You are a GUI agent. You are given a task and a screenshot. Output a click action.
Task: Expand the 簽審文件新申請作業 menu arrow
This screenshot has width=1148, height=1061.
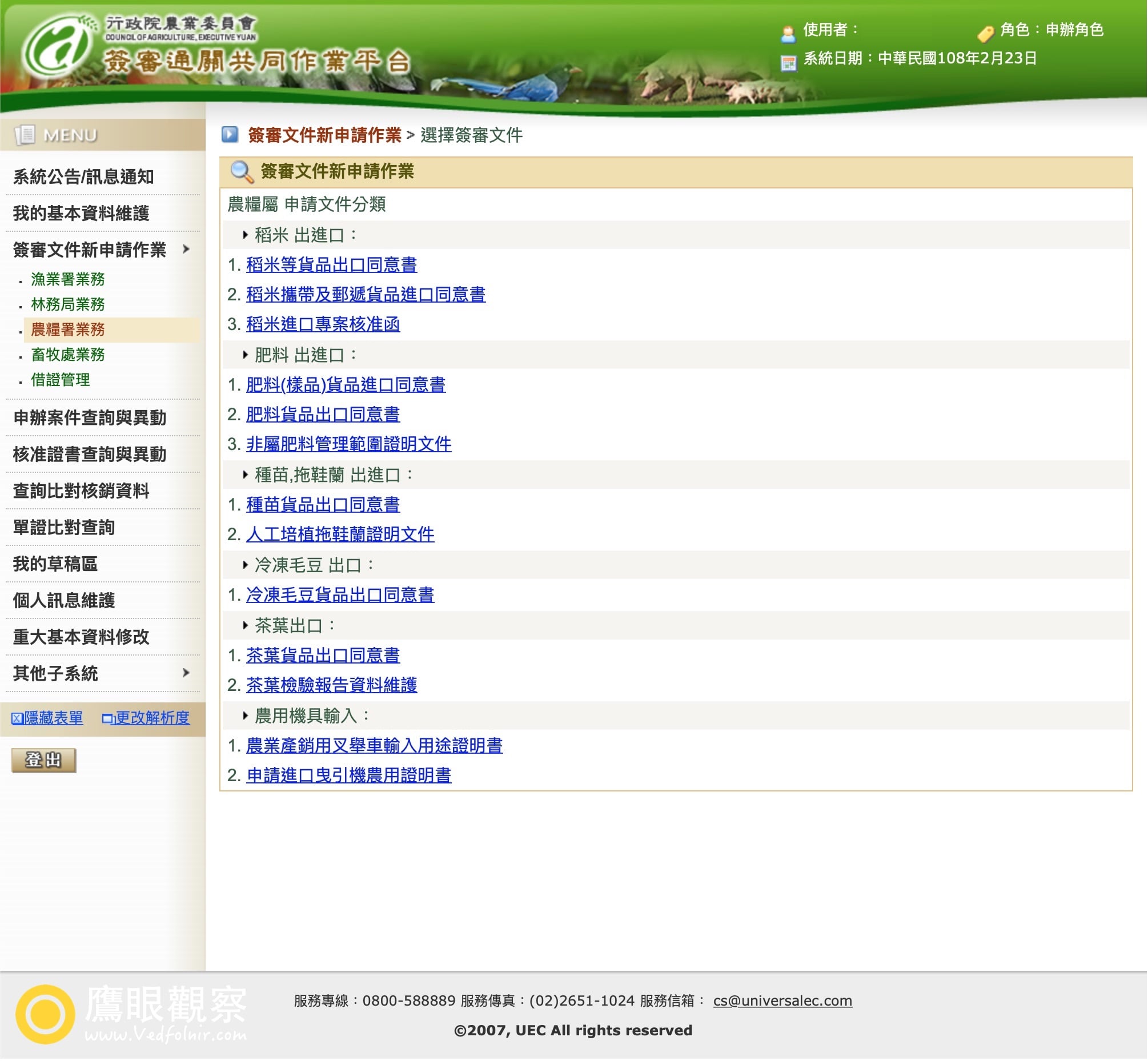point(186,249)
